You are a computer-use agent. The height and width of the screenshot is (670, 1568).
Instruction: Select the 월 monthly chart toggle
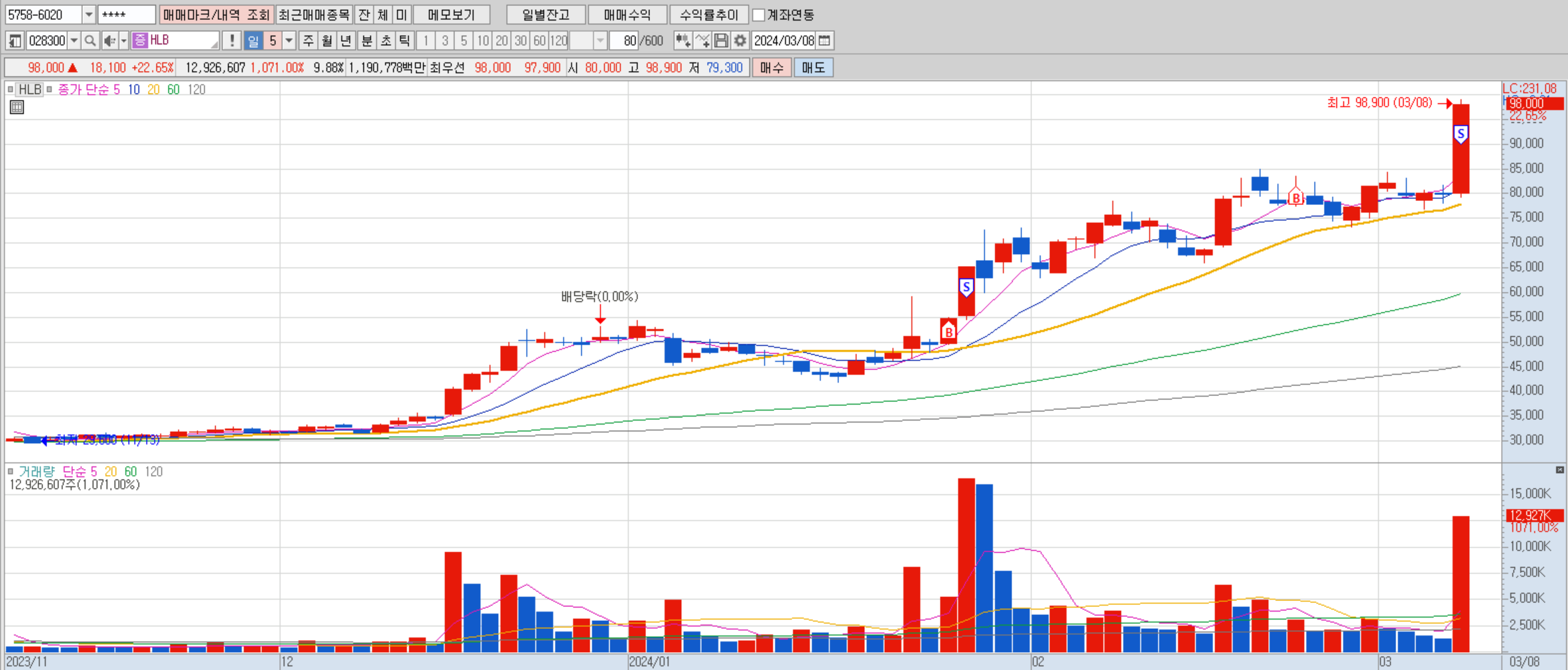(x=327, y=41)
